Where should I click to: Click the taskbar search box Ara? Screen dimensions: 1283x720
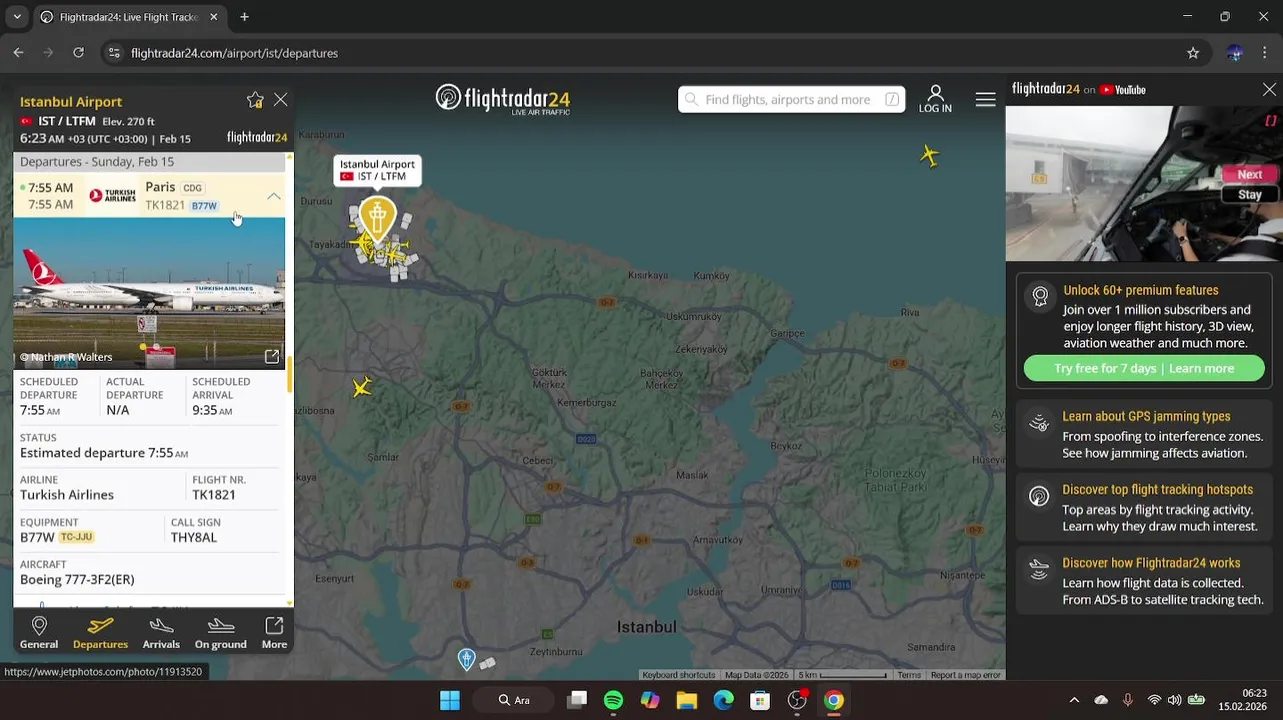pyautogui.click(x=515, y=700)
